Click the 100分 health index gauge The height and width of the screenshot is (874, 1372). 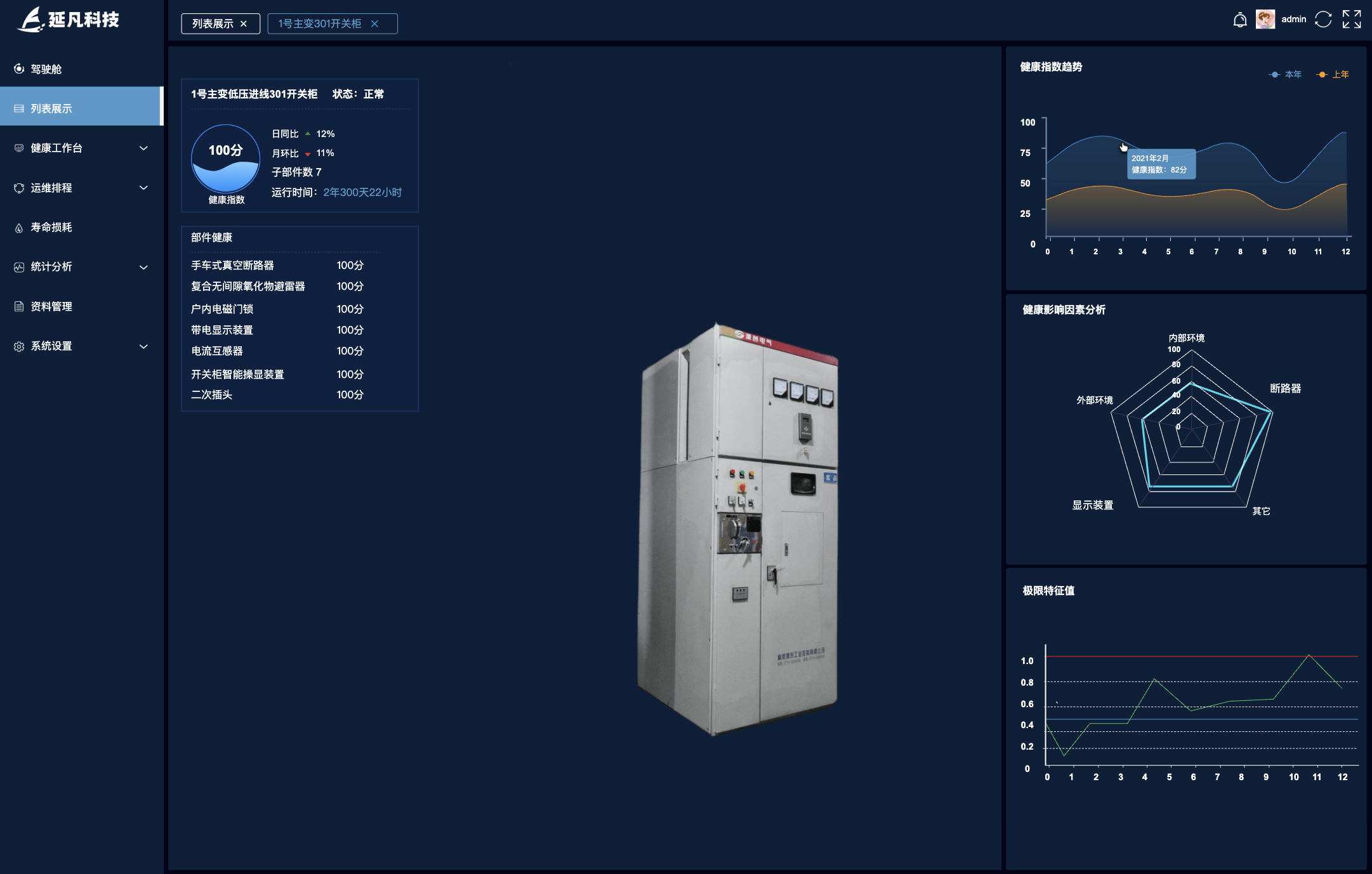[226, 159]
